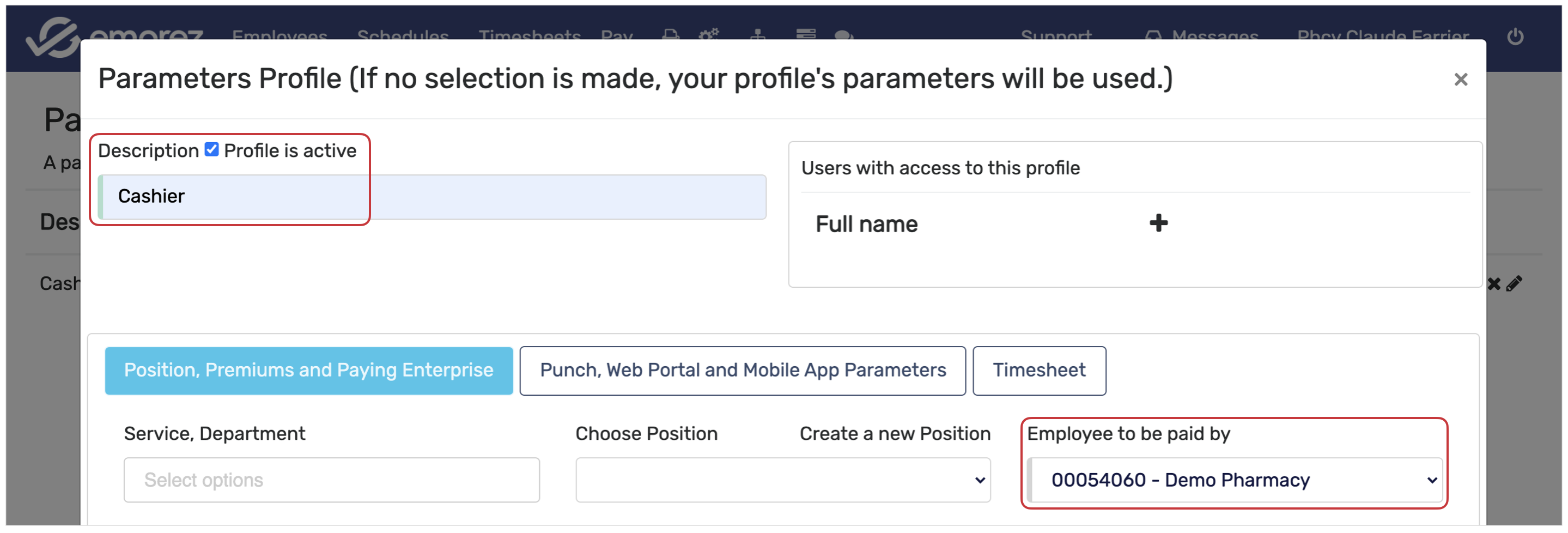
Task: Click the delete X icon beside the pencil
Action: coord(1494,283)
